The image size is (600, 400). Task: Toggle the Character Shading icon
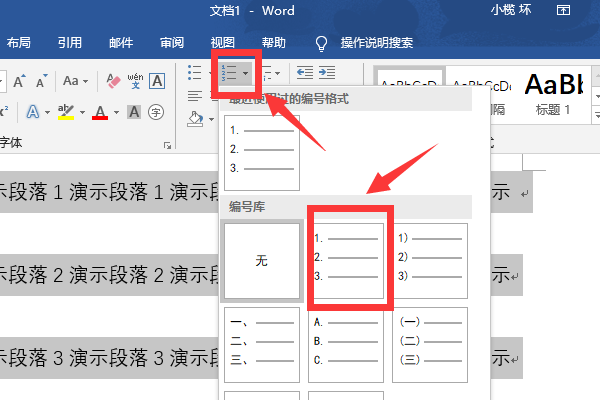(134, 112)
